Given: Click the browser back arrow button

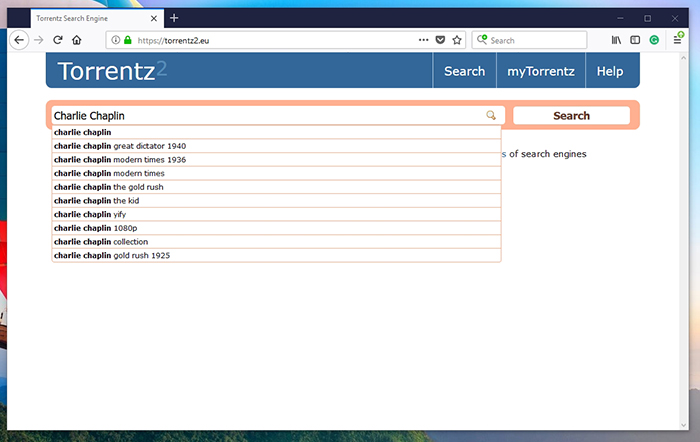Looking at the screenshot, I should pos(19,40).
